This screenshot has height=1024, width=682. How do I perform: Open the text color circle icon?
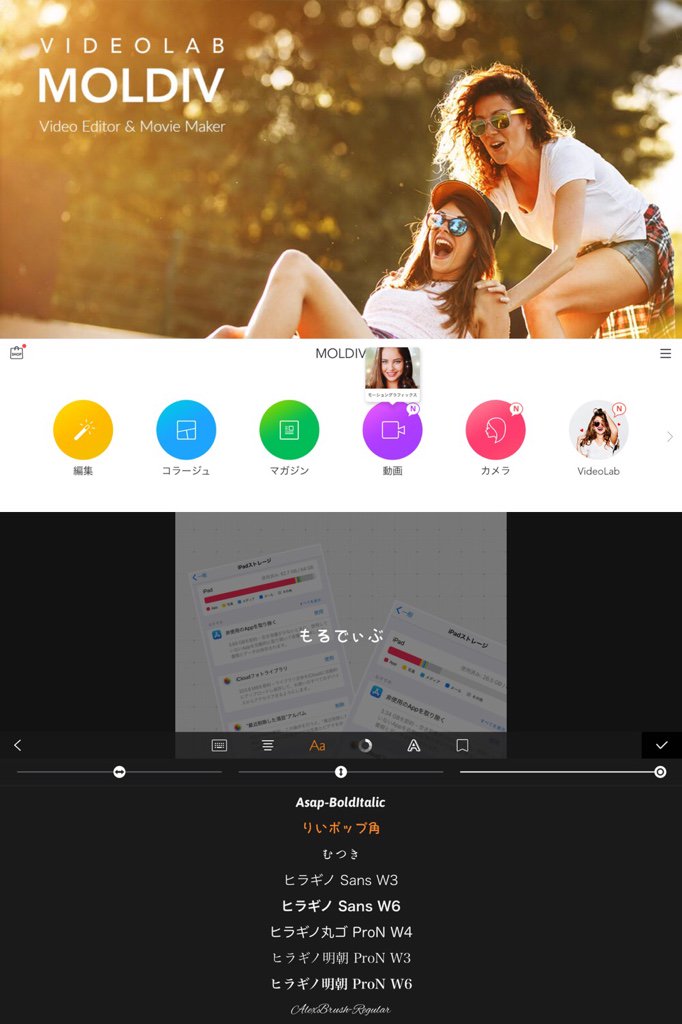click(365, 745)
